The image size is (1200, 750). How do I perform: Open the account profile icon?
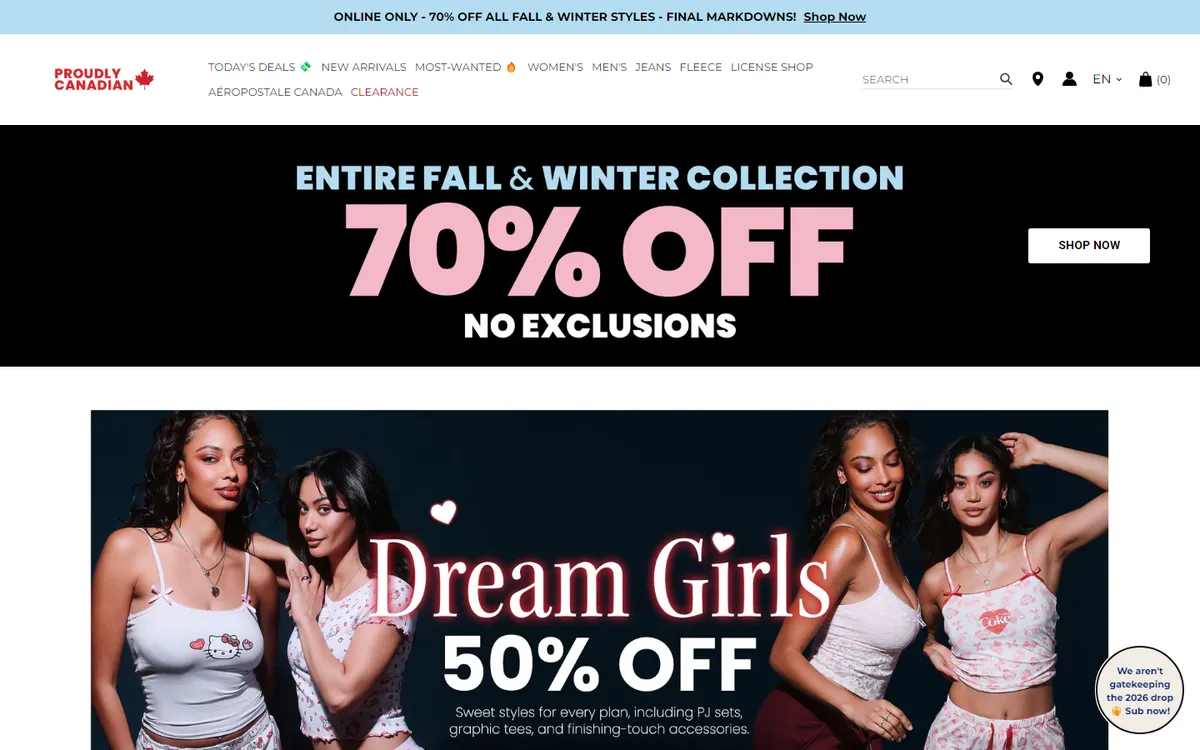[1069, 79]
